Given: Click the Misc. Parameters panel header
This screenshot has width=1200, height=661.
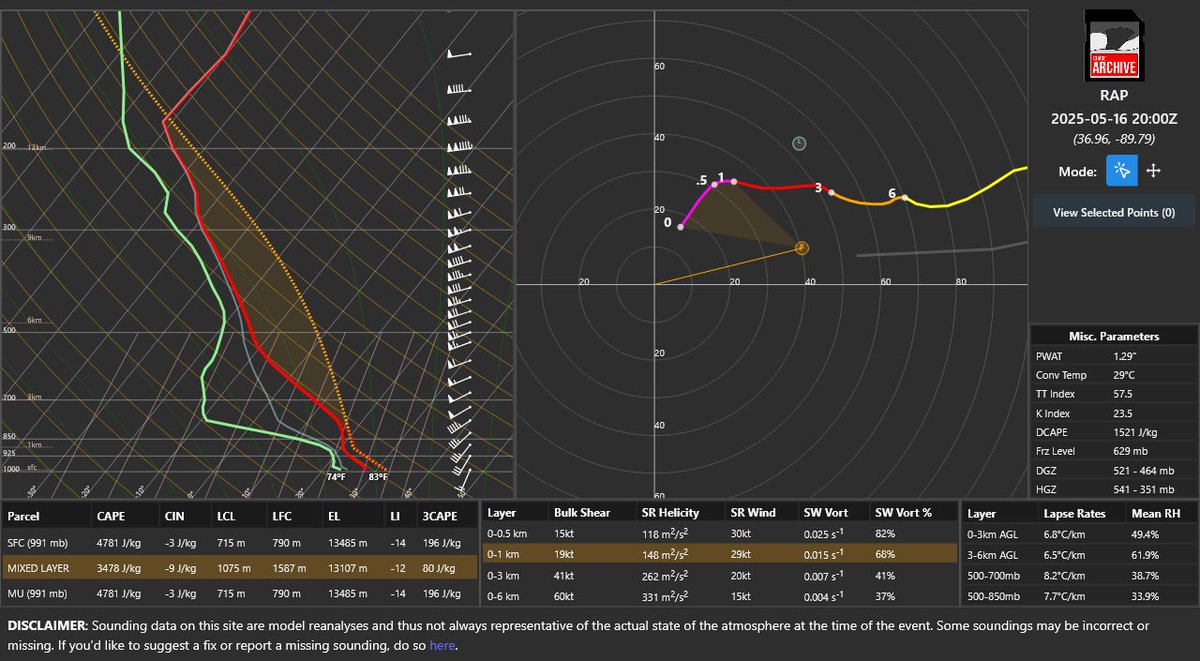Looking at the screenshot, I should 1113,336.
